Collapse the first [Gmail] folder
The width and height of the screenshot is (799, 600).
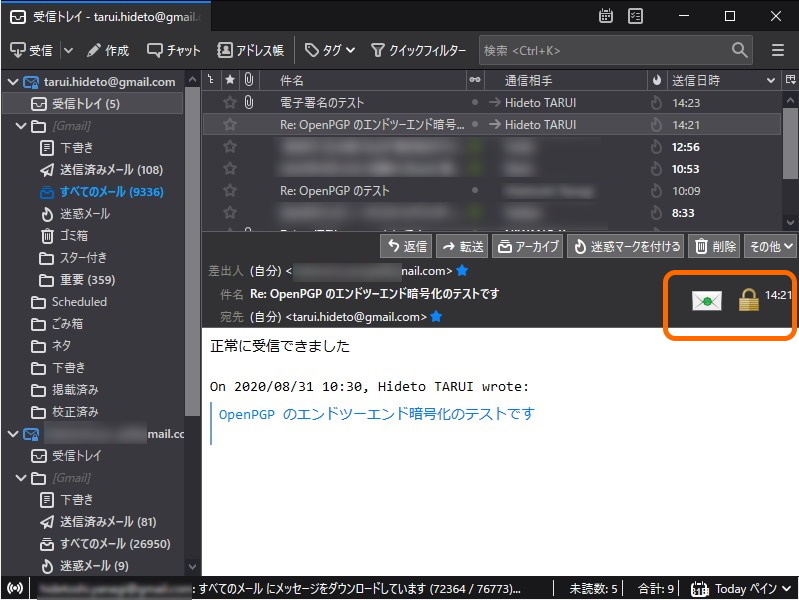[21, 125]
